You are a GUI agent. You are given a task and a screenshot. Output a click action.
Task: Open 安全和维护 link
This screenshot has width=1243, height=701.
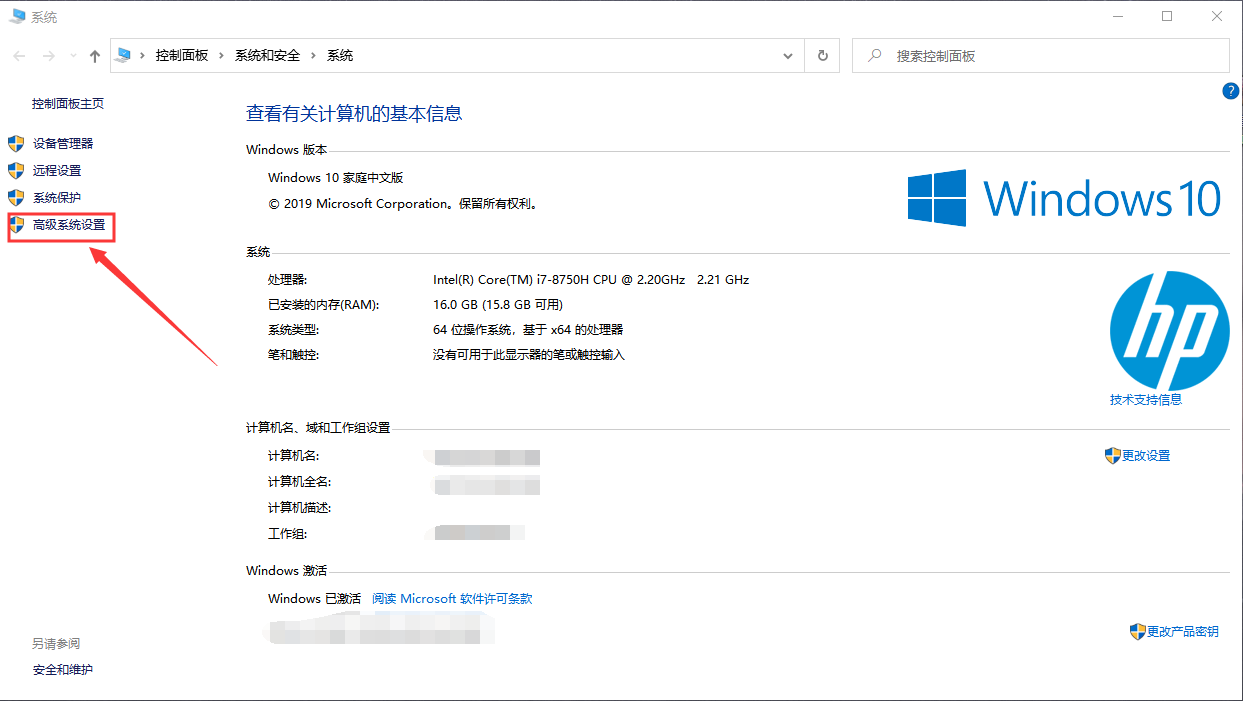pos(63,670)
